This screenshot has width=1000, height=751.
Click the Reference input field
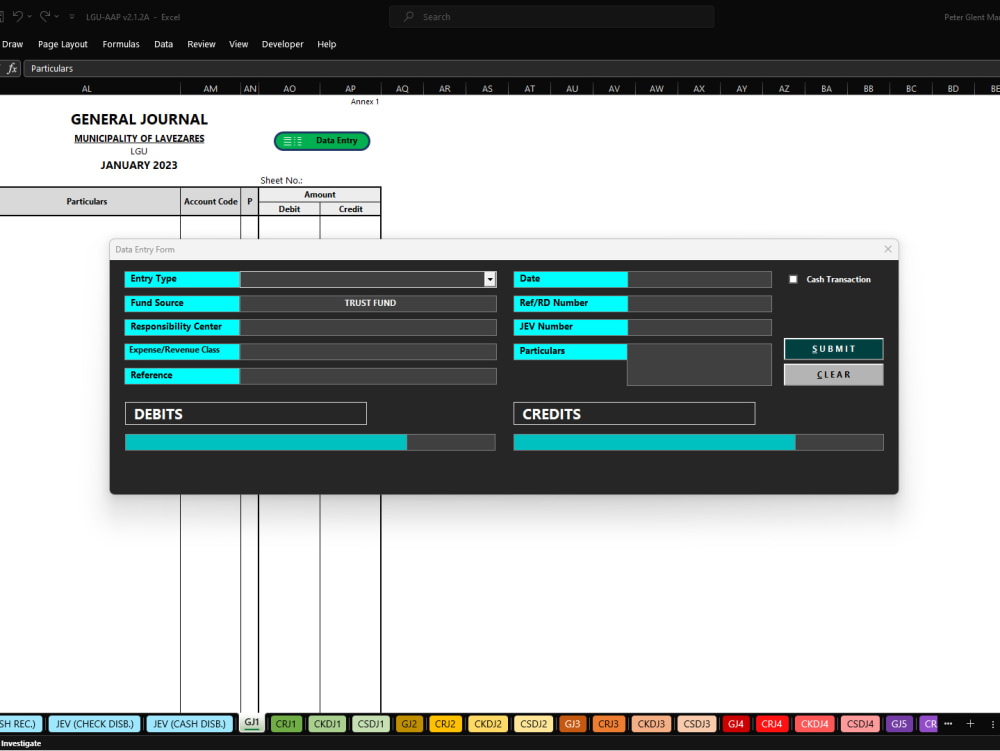point(368,376)
